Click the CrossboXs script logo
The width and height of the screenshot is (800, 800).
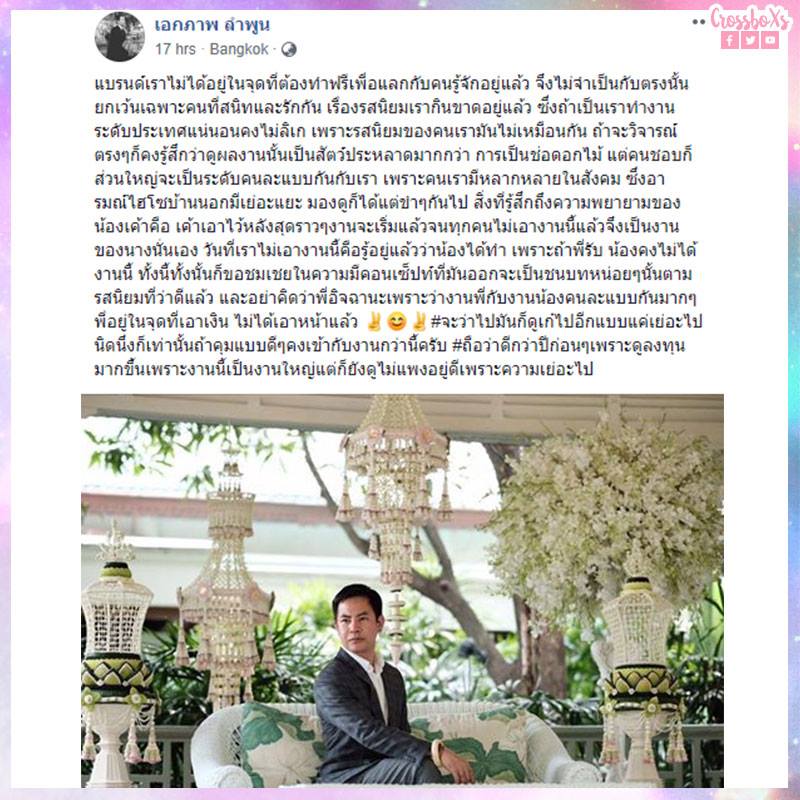click(750, 18)
